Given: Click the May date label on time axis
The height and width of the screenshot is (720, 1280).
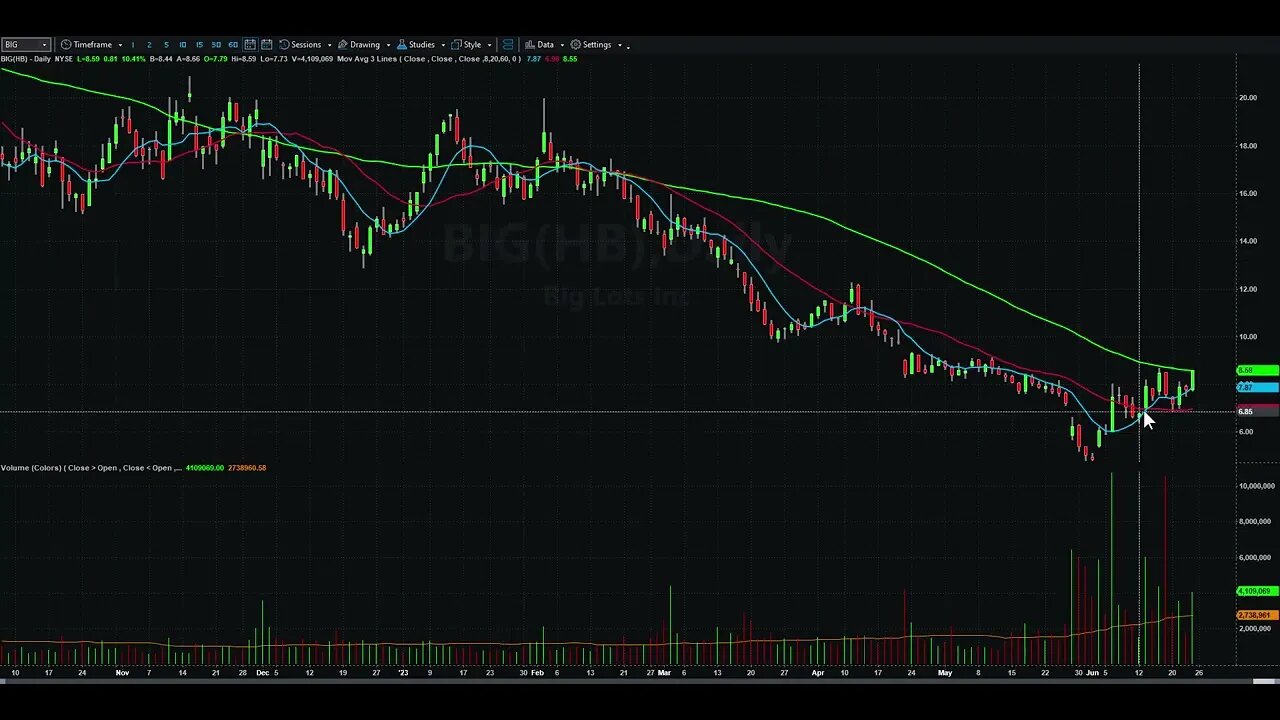Looking at the screenshot, I should 945,673.
